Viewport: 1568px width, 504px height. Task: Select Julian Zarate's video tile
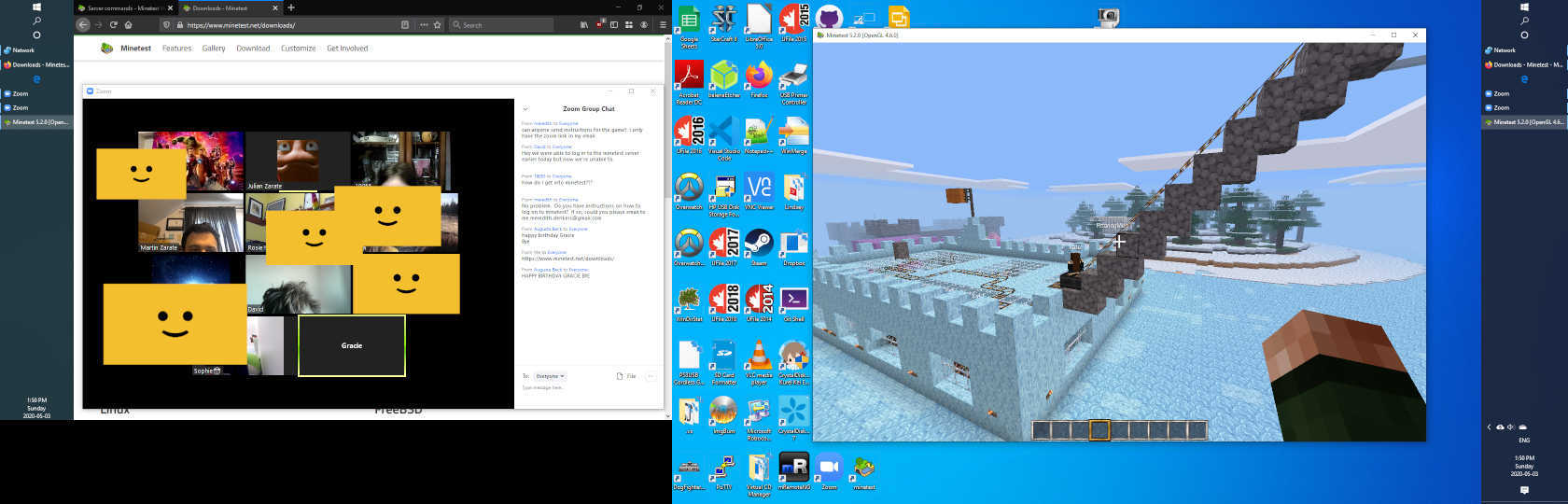pyautogui.click(x=298, y=161)
